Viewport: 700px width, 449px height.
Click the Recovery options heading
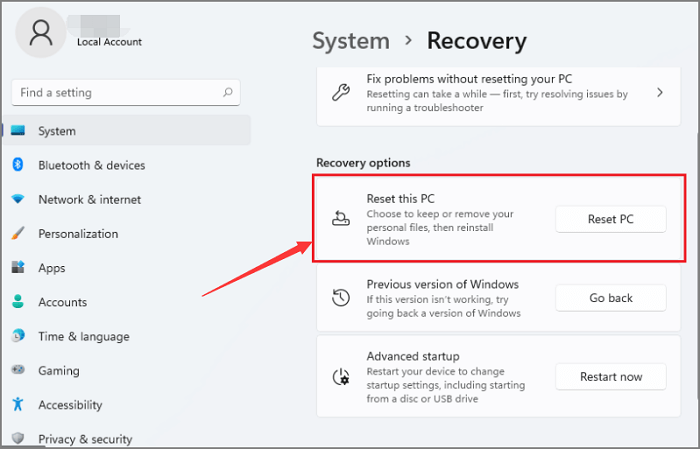click(x=363, y=163)
